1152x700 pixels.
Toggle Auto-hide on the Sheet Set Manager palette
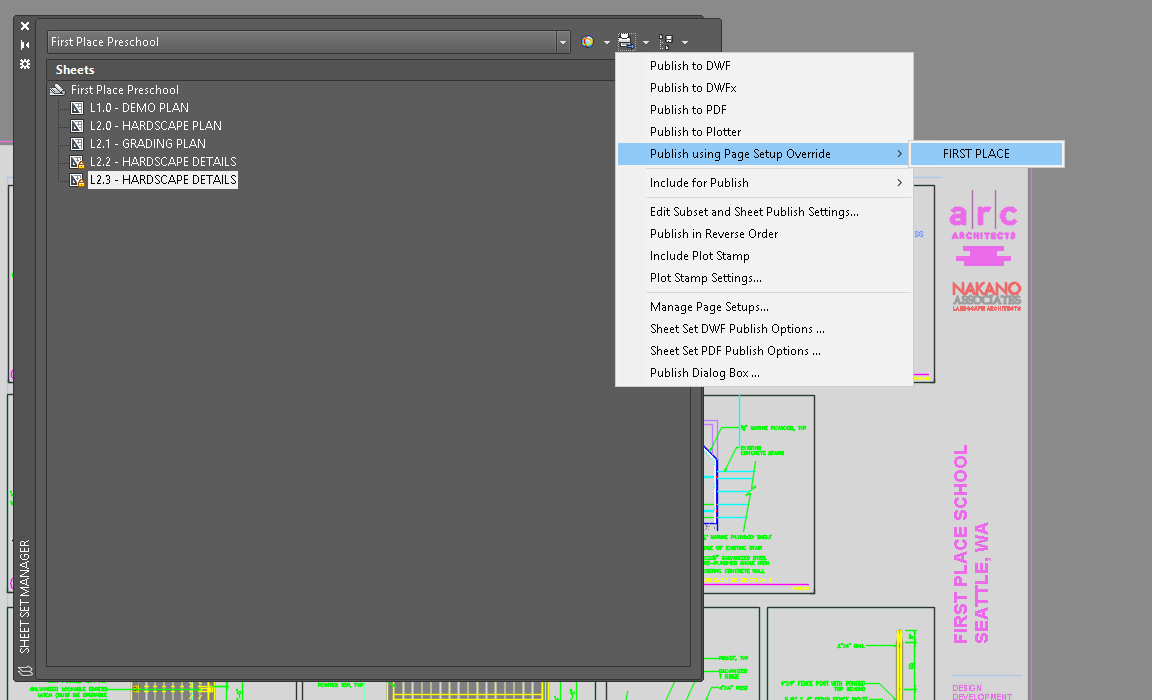(25, 44)
